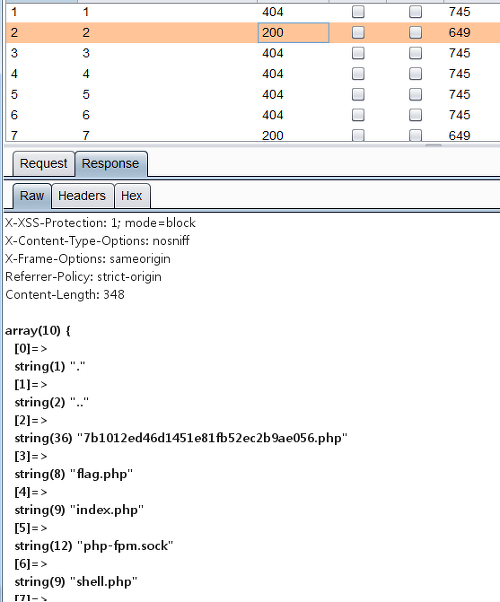Tick the second checkbox in row 4

click(x=416, y=74)
